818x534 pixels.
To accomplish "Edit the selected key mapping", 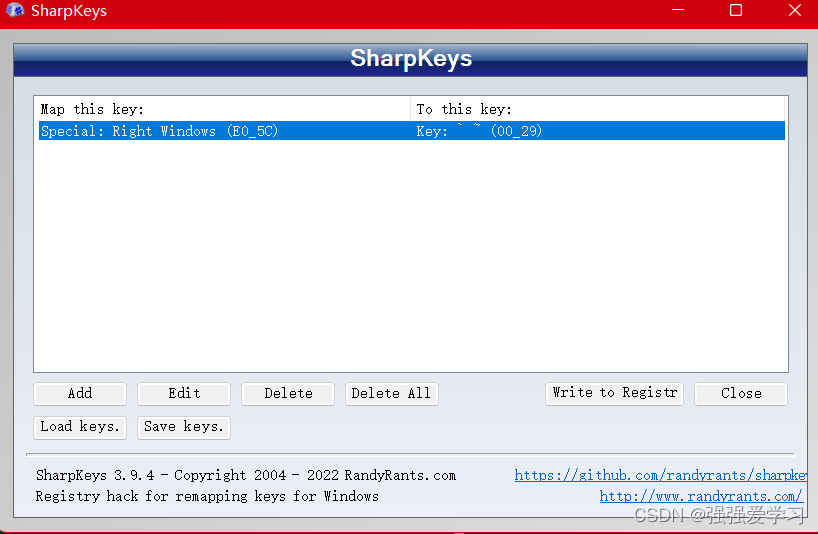I will [184, 394].
